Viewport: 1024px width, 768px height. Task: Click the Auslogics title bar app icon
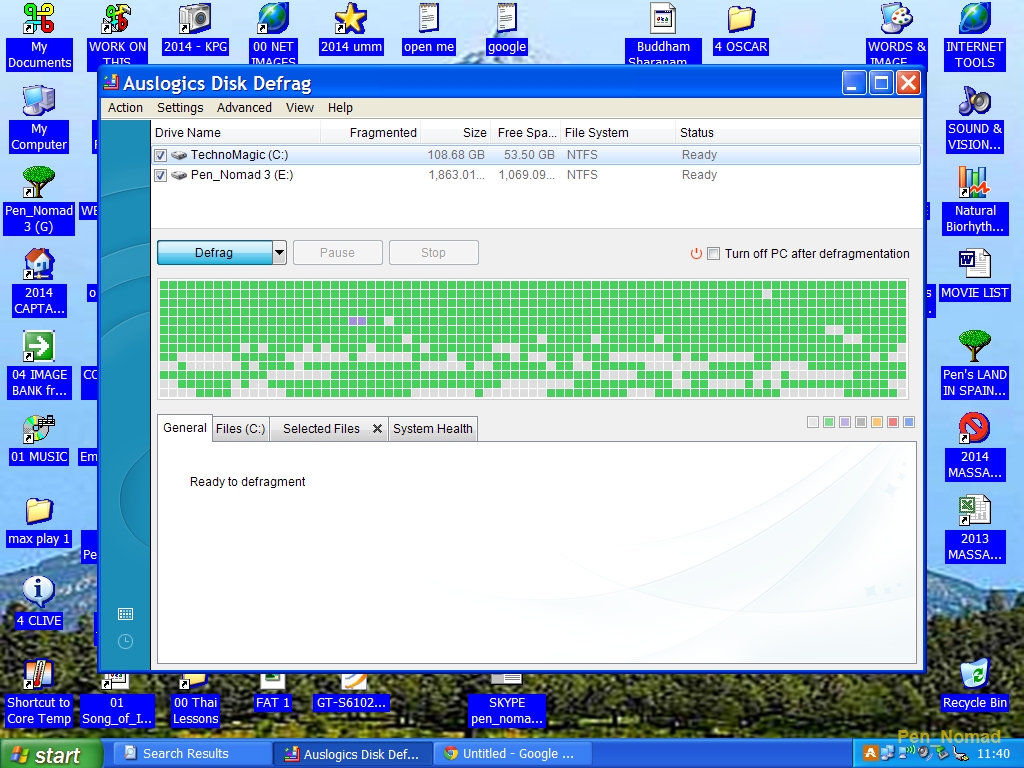click(112, 83)
